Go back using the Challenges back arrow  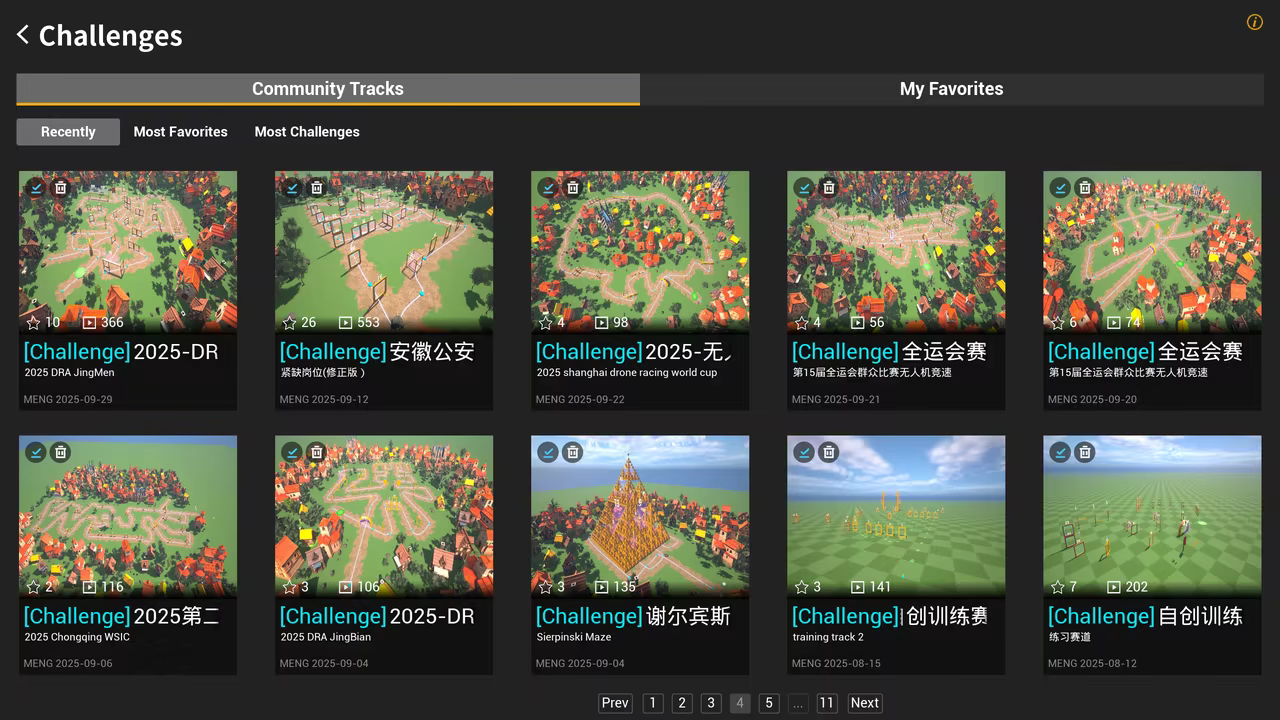[23, 36]
